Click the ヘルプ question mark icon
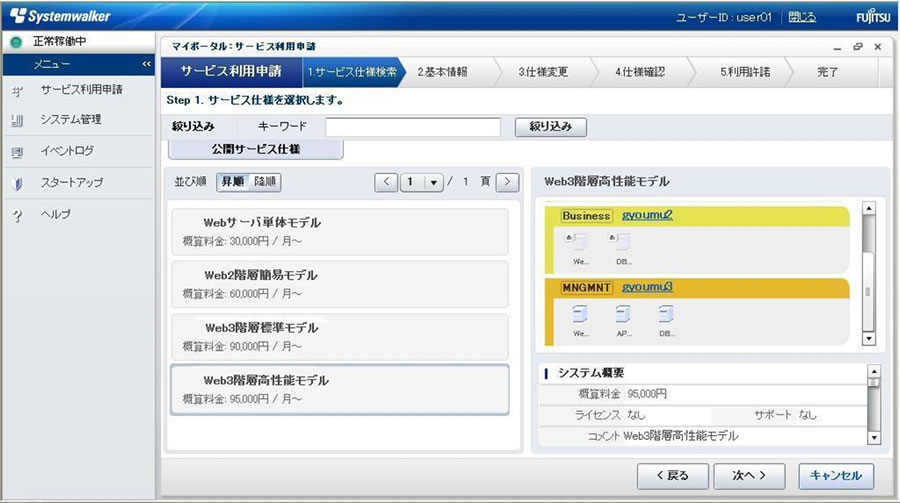Screen dimensions: 900x503 click(x=17, y=216)
